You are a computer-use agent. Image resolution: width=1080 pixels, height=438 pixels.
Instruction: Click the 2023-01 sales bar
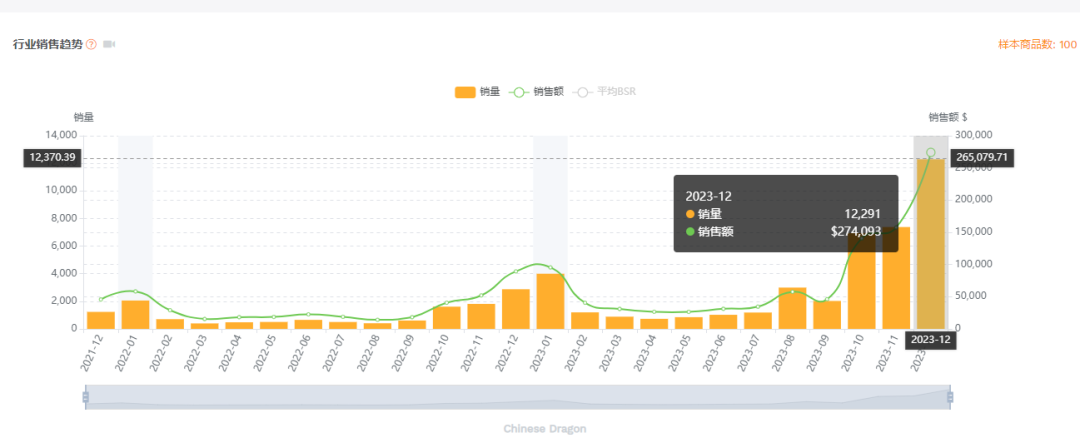550,301
